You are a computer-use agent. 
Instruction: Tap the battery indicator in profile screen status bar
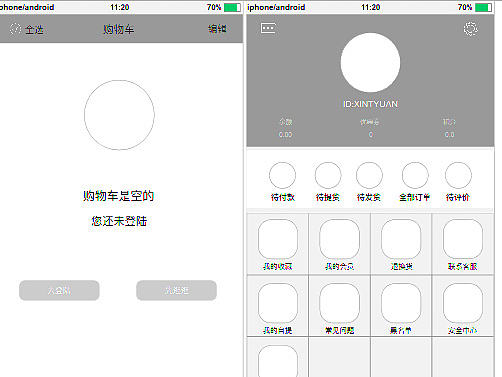(483, 7)
